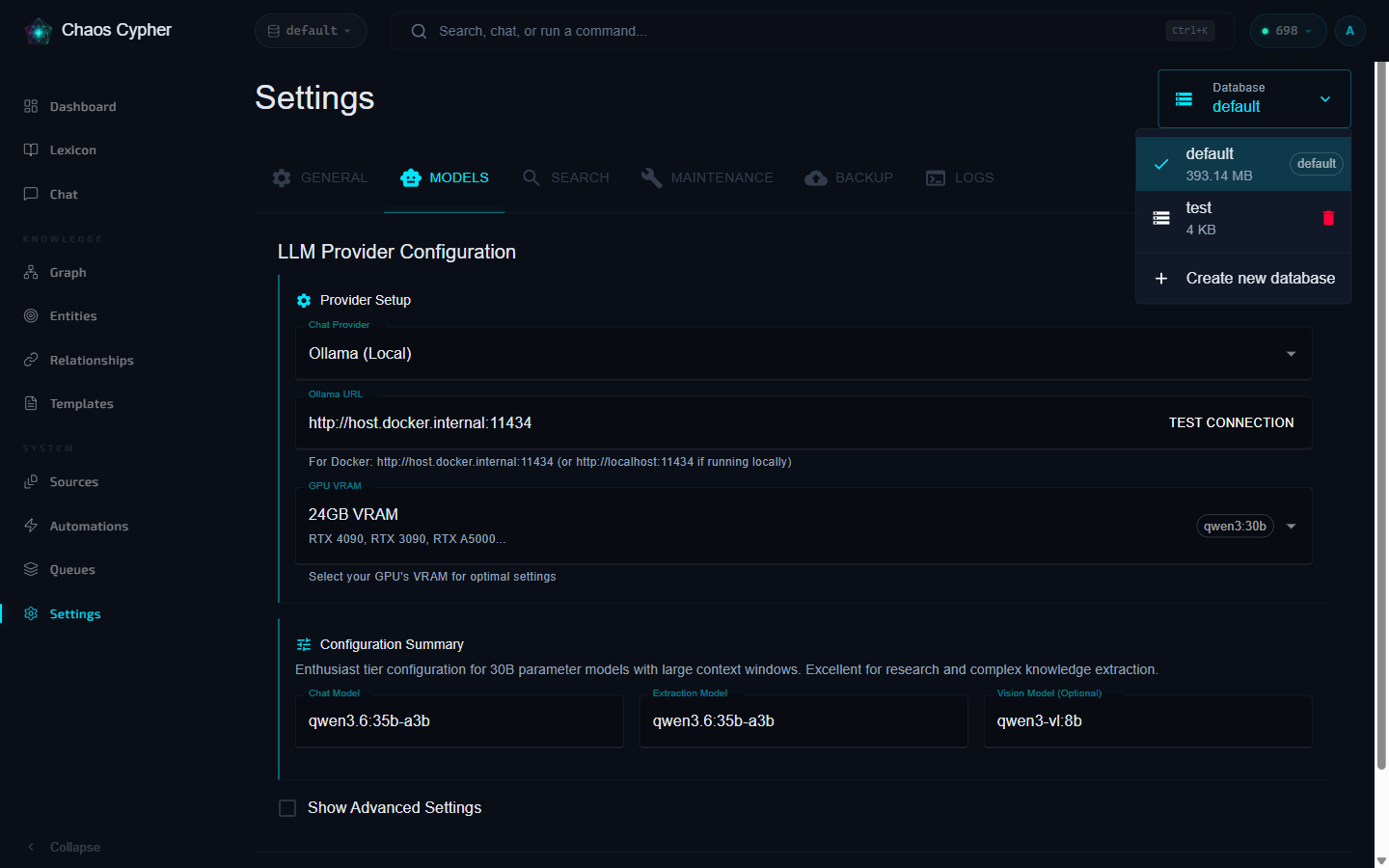Image resolution: width=1389 pixels, height=868 pixels.
Task: Open the GPU VRAM dropdown
Action: 803,526
